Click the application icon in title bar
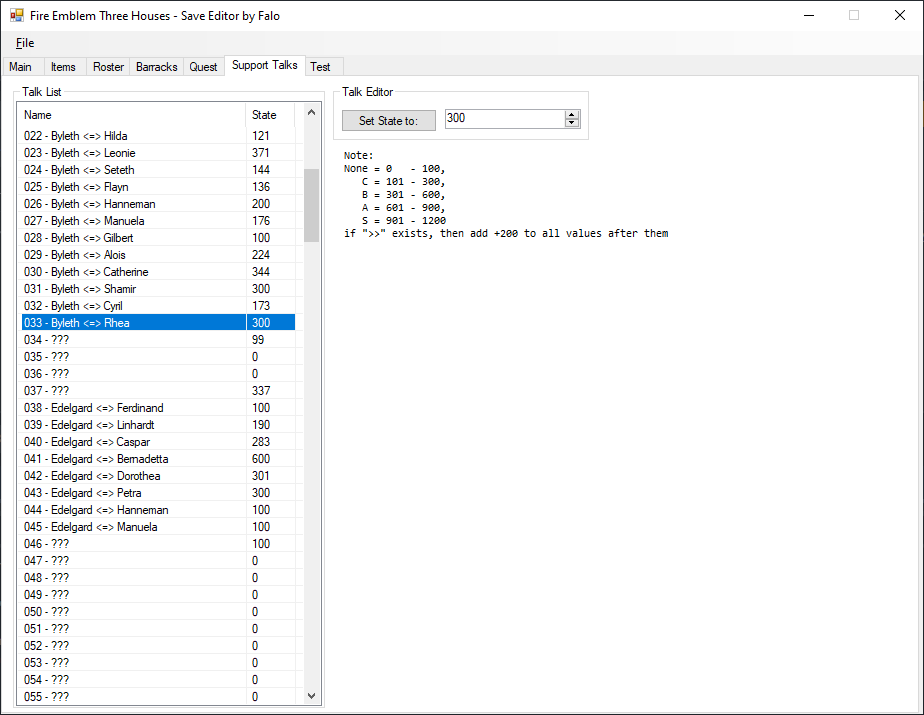924x715 pixels. (16, 15)
